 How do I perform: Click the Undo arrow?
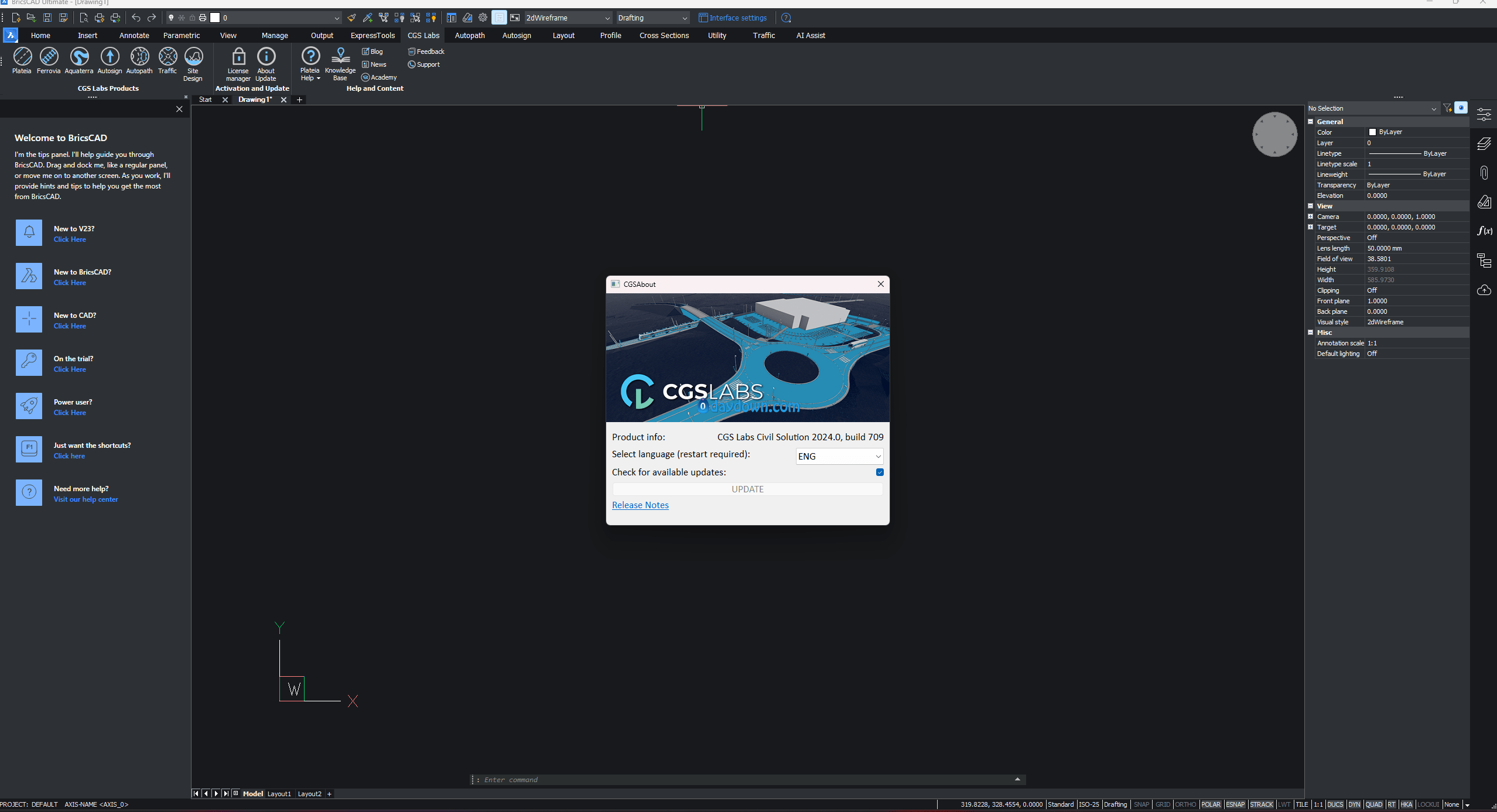pyautogui.click(x=136, y=18)
